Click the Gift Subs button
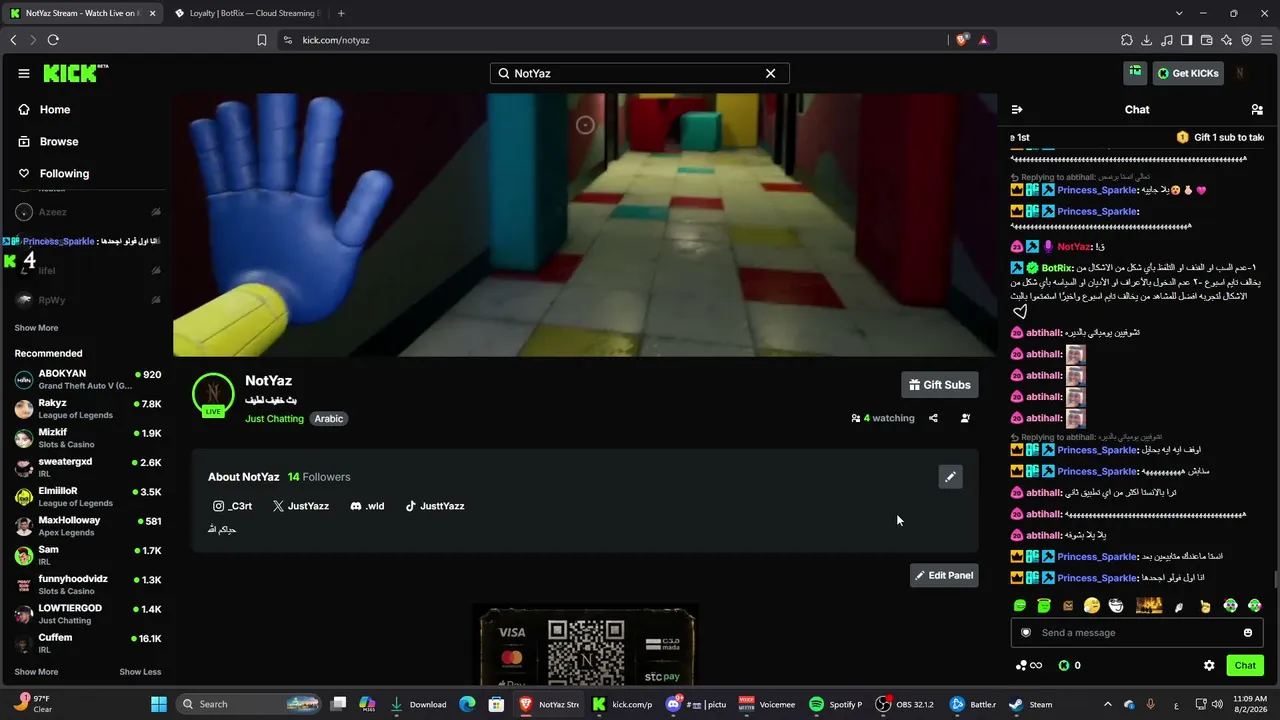 (939, 385)
